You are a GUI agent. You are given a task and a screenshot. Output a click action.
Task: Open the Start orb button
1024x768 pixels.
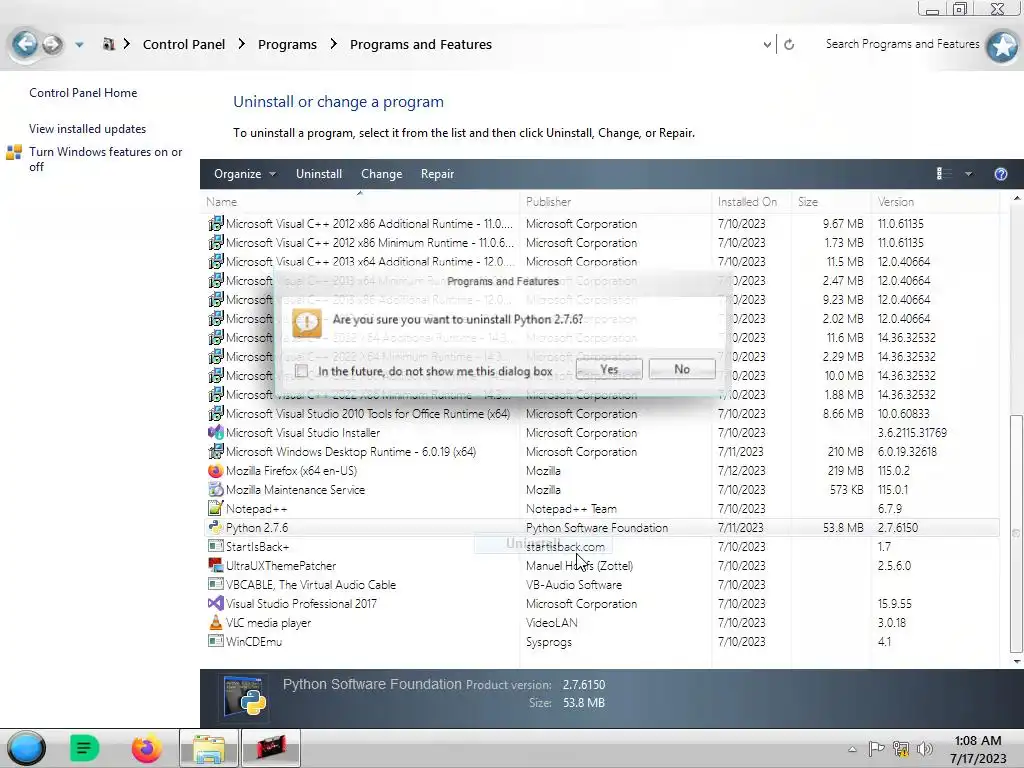(26, 748)
